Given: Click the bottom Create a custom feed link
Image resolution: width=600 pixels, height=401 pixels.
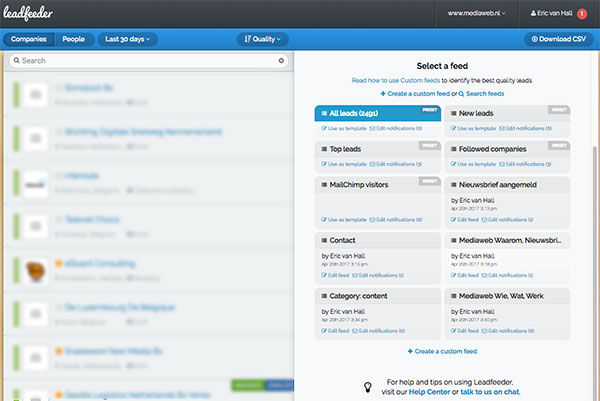Looking at the screenshot, I should coord(442,351).
